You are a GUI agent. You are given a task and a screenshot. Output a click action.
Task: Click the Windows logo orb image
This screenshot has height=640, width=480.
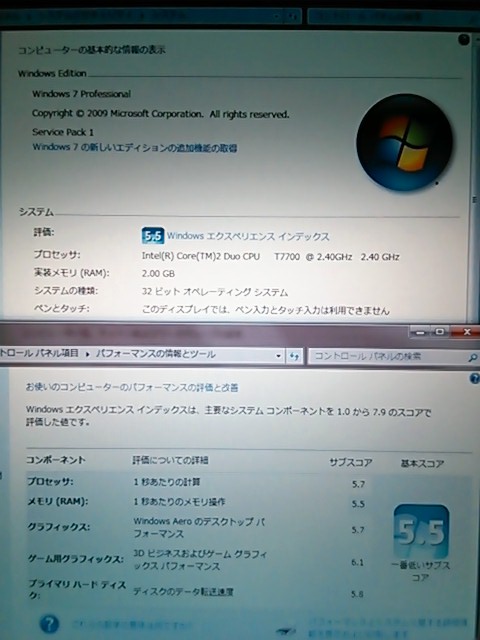click(404, 142)
